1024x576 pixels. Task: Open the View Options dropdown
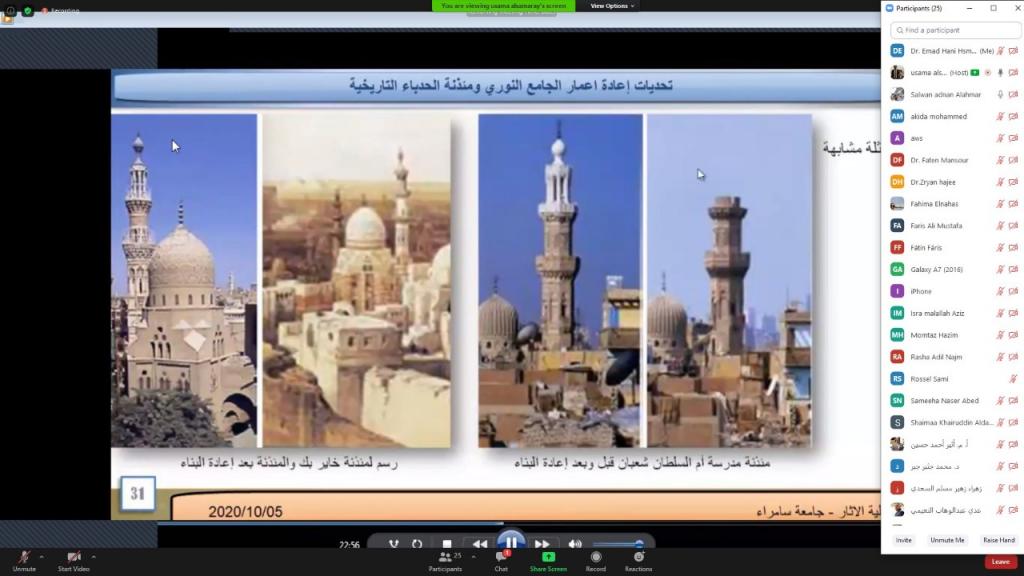tap(612, 6)
